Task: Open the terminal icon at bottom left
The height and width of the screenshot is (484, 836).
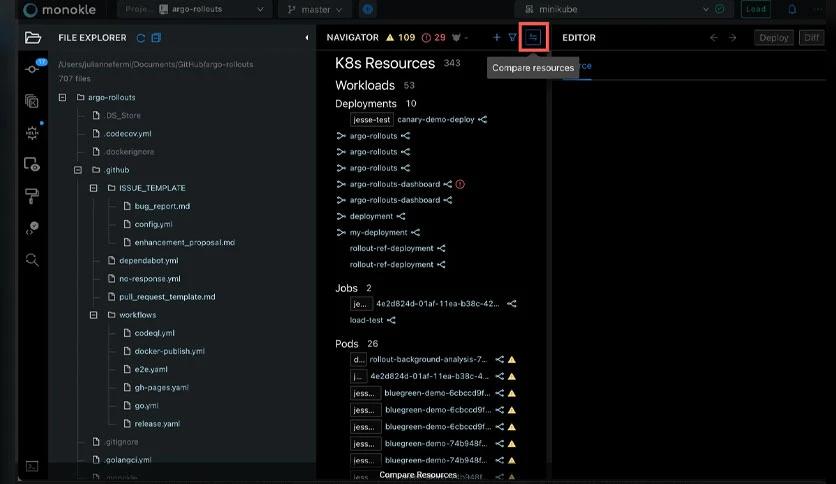Action: point(32,466)
